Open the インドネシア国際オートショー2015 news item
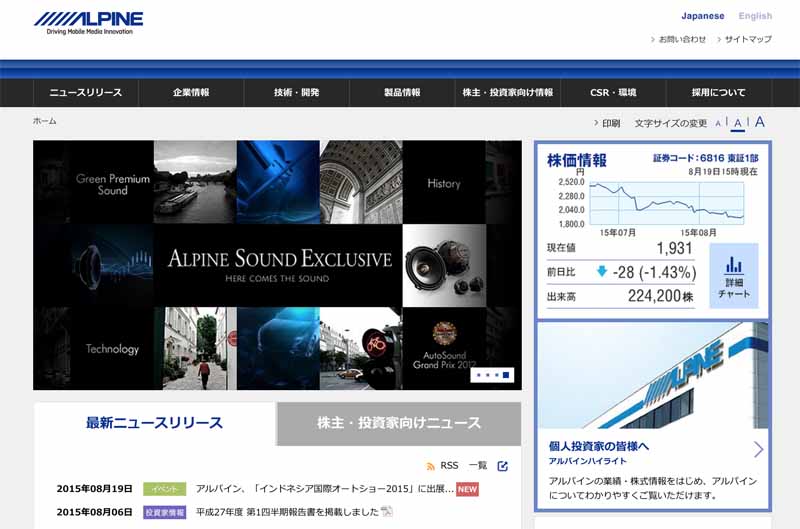 click(x=325, y=489)
